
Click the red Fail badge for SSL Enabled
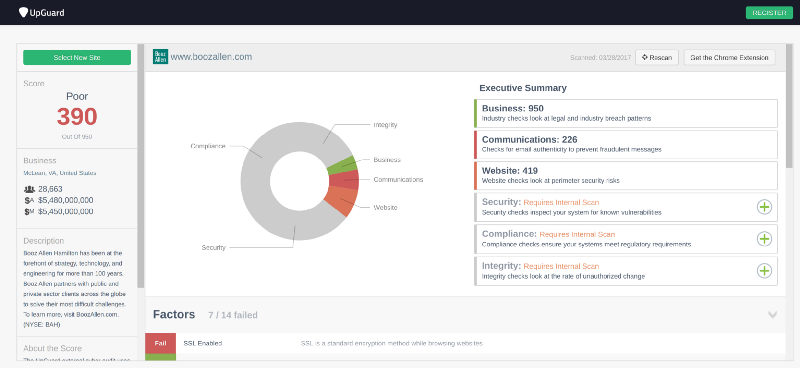coord(160,344)
